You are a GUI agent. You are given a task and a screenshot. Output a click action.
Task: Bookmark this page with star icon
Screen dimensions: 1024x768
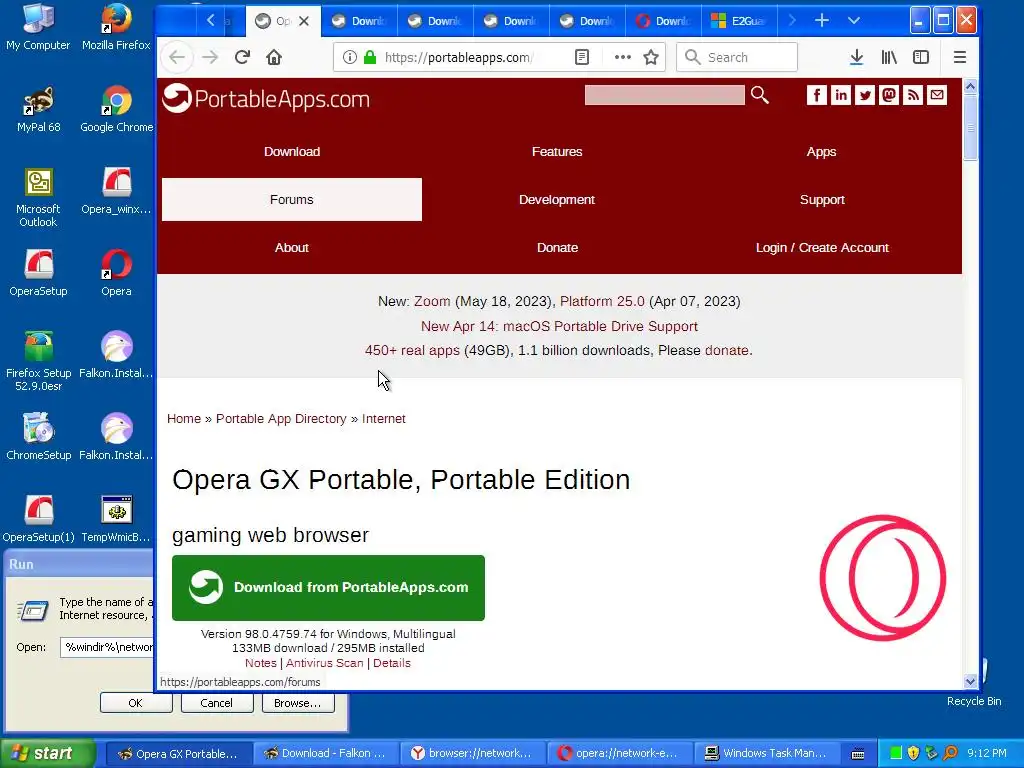click(x=650, y=57)
